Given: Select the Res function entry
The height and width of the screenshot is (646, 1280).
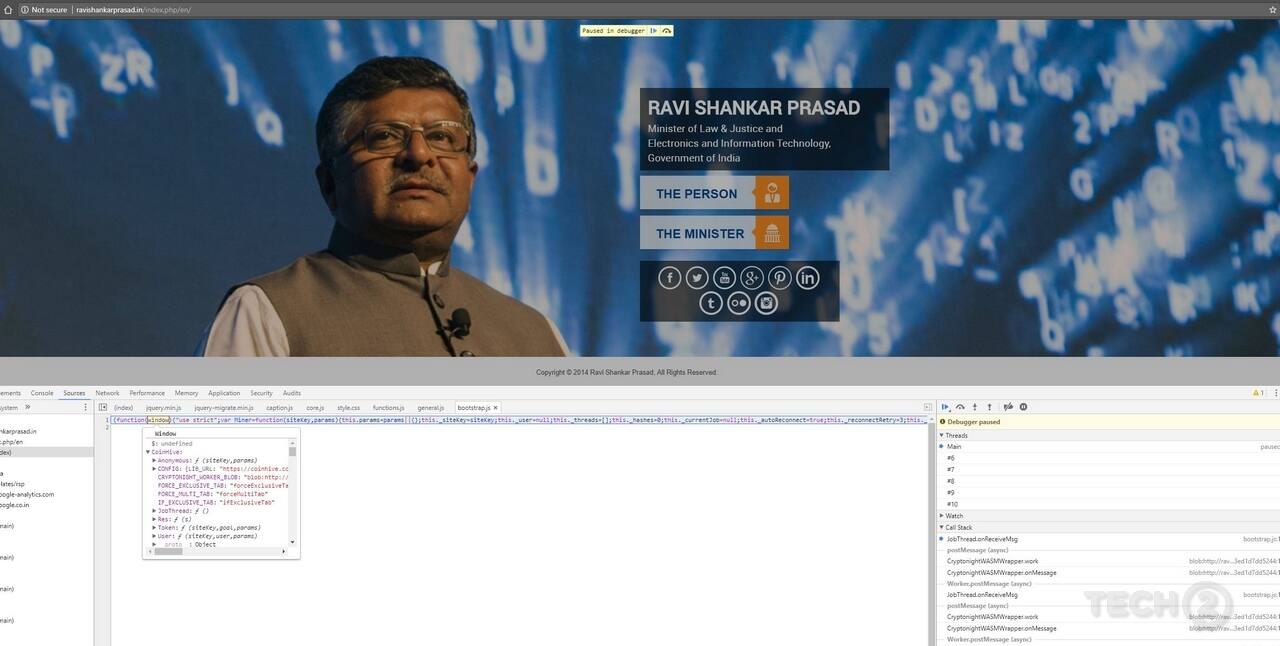Looking at the screenshot, I should point(175,519).
